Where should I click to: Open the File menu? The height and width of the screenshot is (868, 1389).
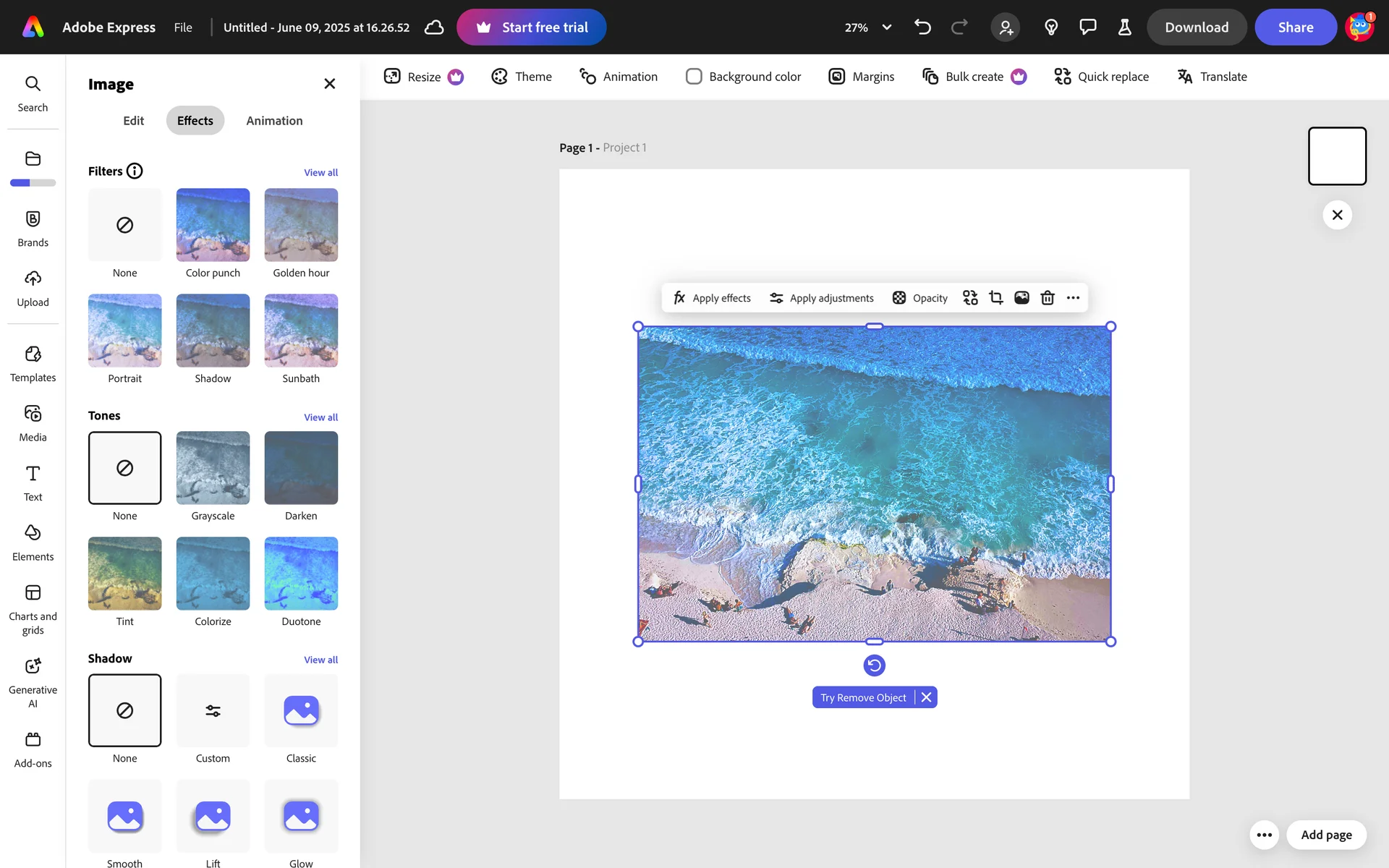point(183,27)
